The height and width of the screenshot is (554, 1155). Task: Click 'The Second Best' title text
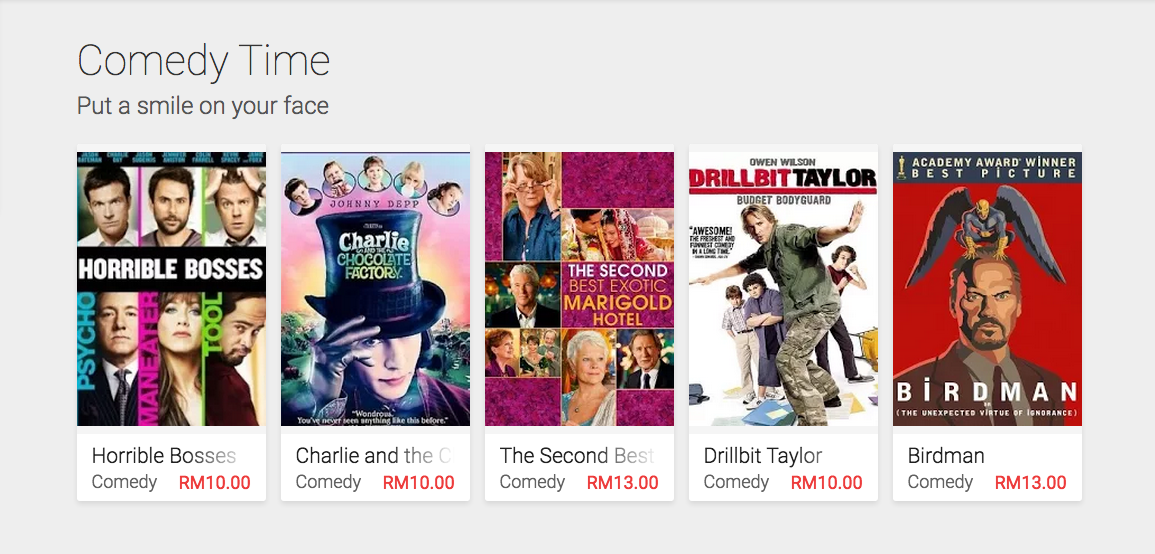[x=576, y=456]
